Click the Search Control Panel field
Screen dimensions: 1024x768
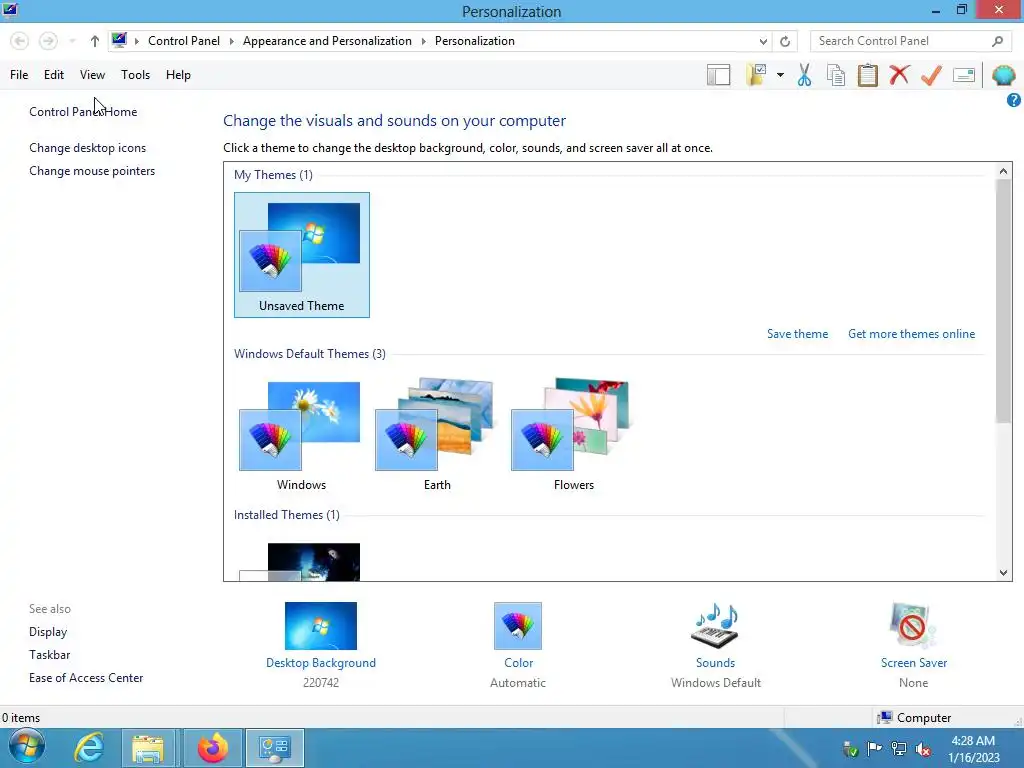tap(909, 40)
